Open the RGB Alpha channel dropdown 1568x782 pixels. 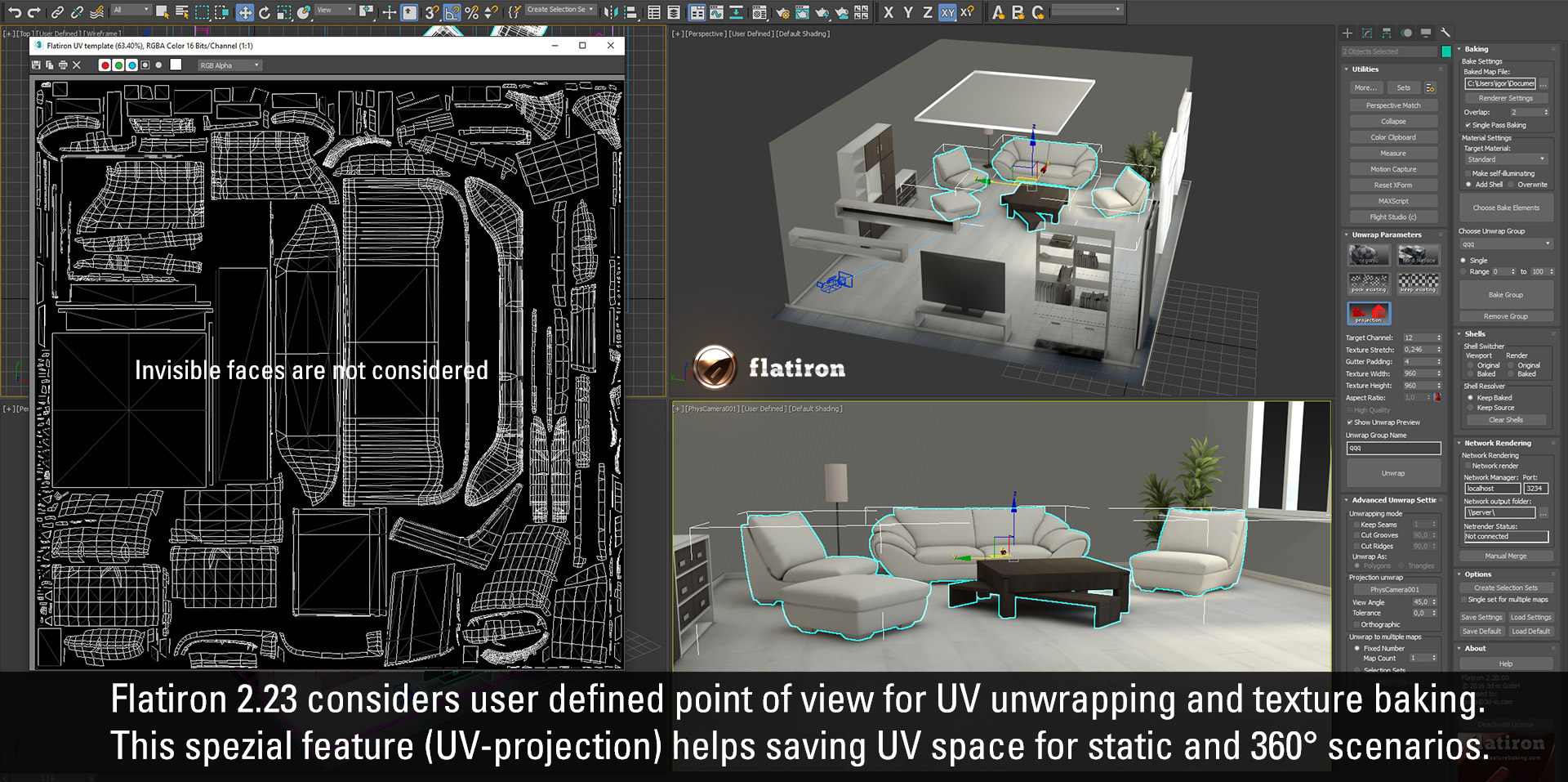click(229, 65)
